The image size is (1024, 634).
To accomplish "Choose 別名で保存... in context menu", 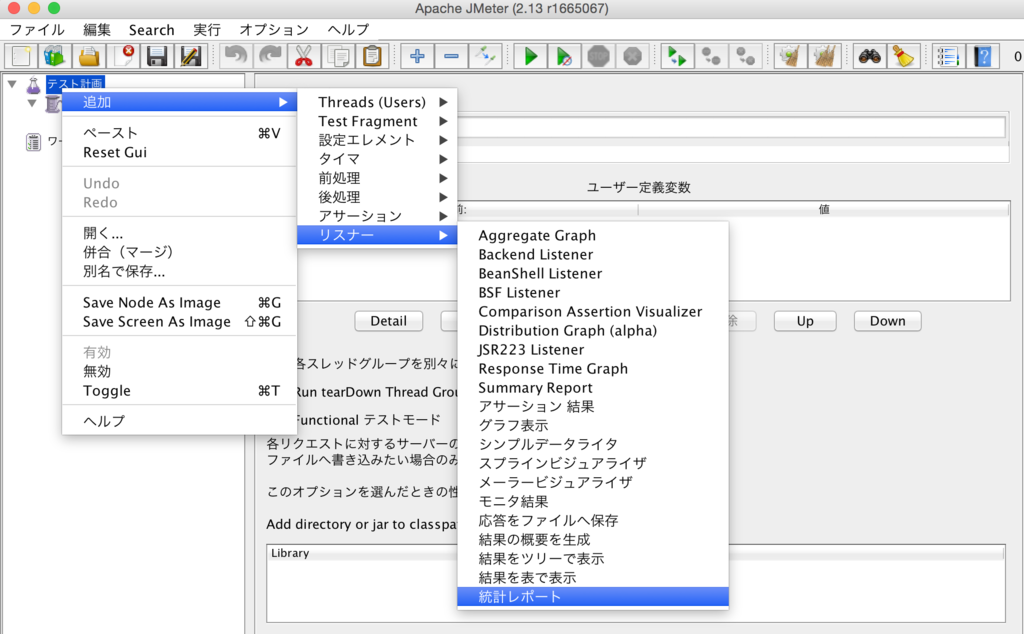I will tap(180, 271).
